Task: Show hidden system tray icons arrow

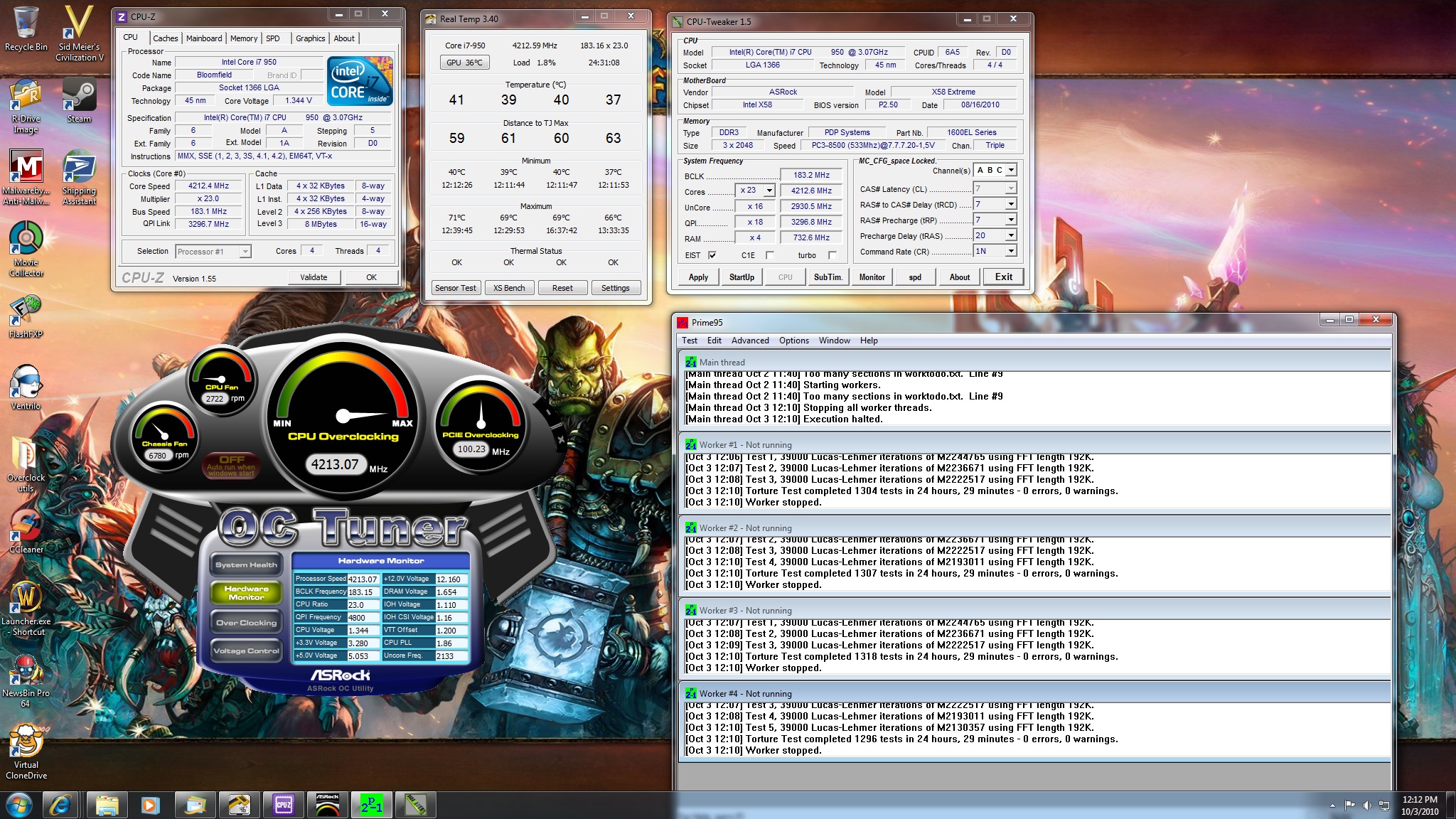Action: [x=1332, y=805]
